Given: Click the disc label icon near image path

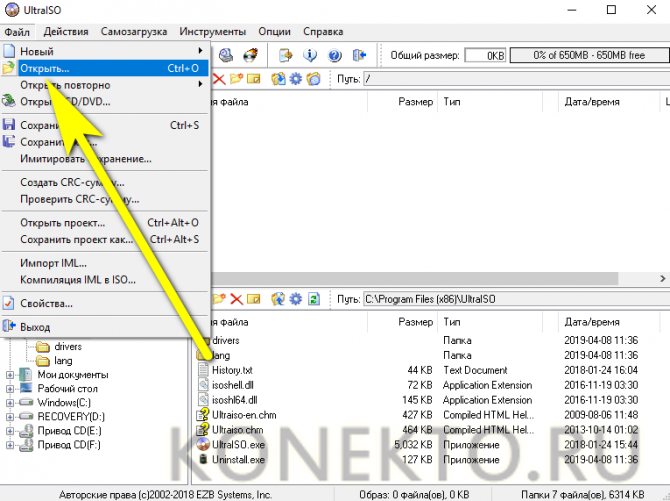Looking at the screenshot, I should [313, 79].
